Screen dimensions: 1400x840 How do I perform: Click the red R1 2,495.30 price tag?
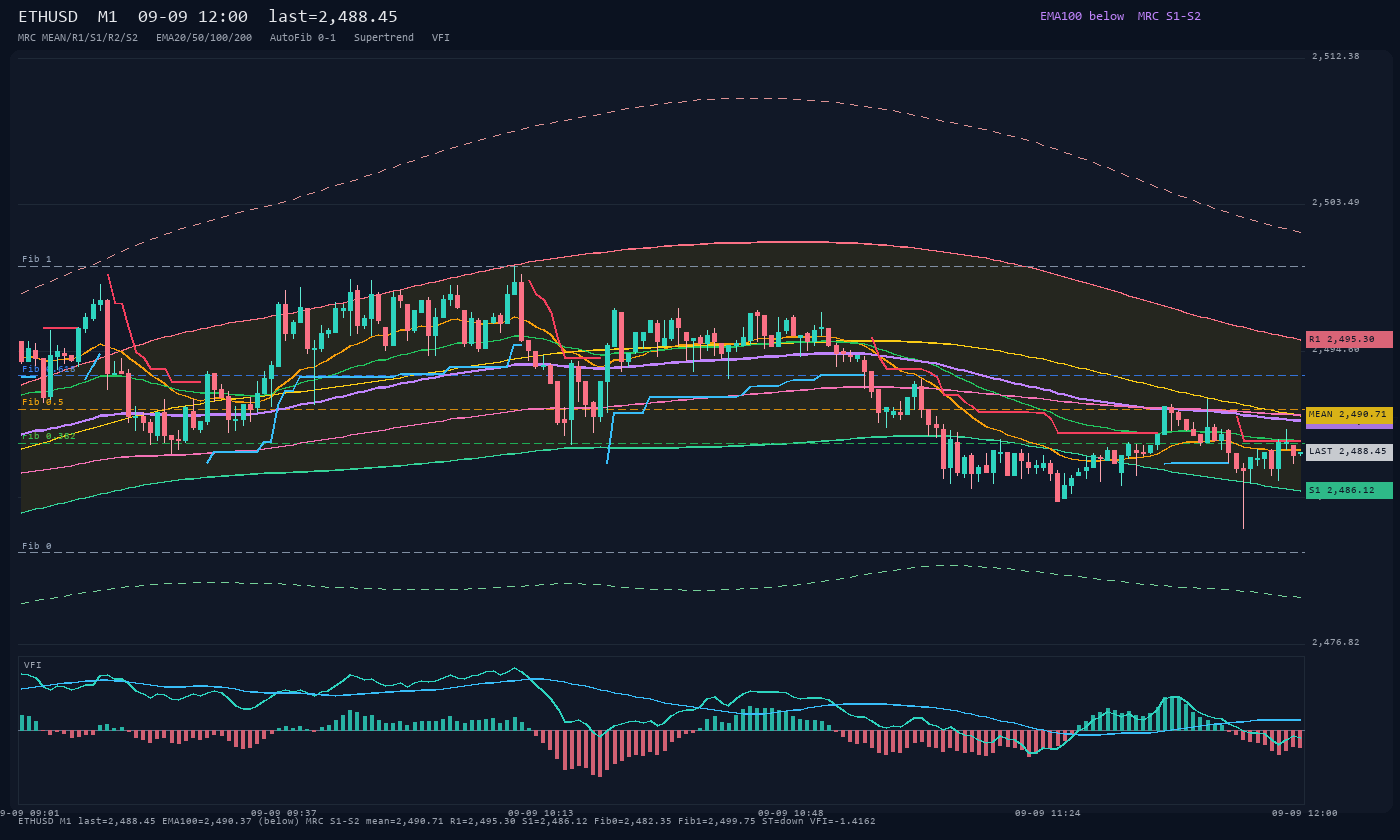click(1349, 339)
